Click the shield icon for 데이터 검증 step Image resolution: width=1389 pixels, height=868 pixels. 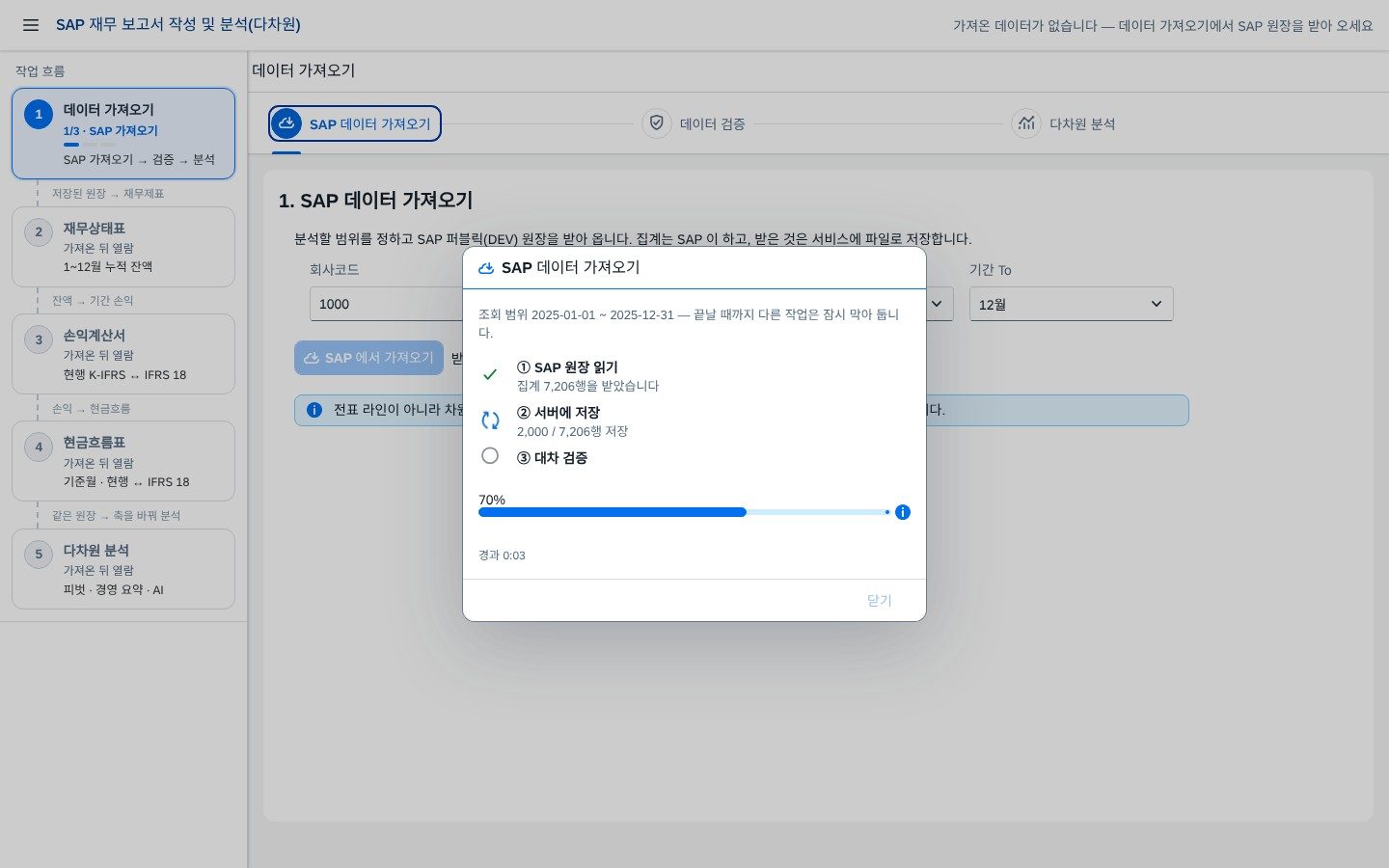pyautogui.click(x=657, y=123)
